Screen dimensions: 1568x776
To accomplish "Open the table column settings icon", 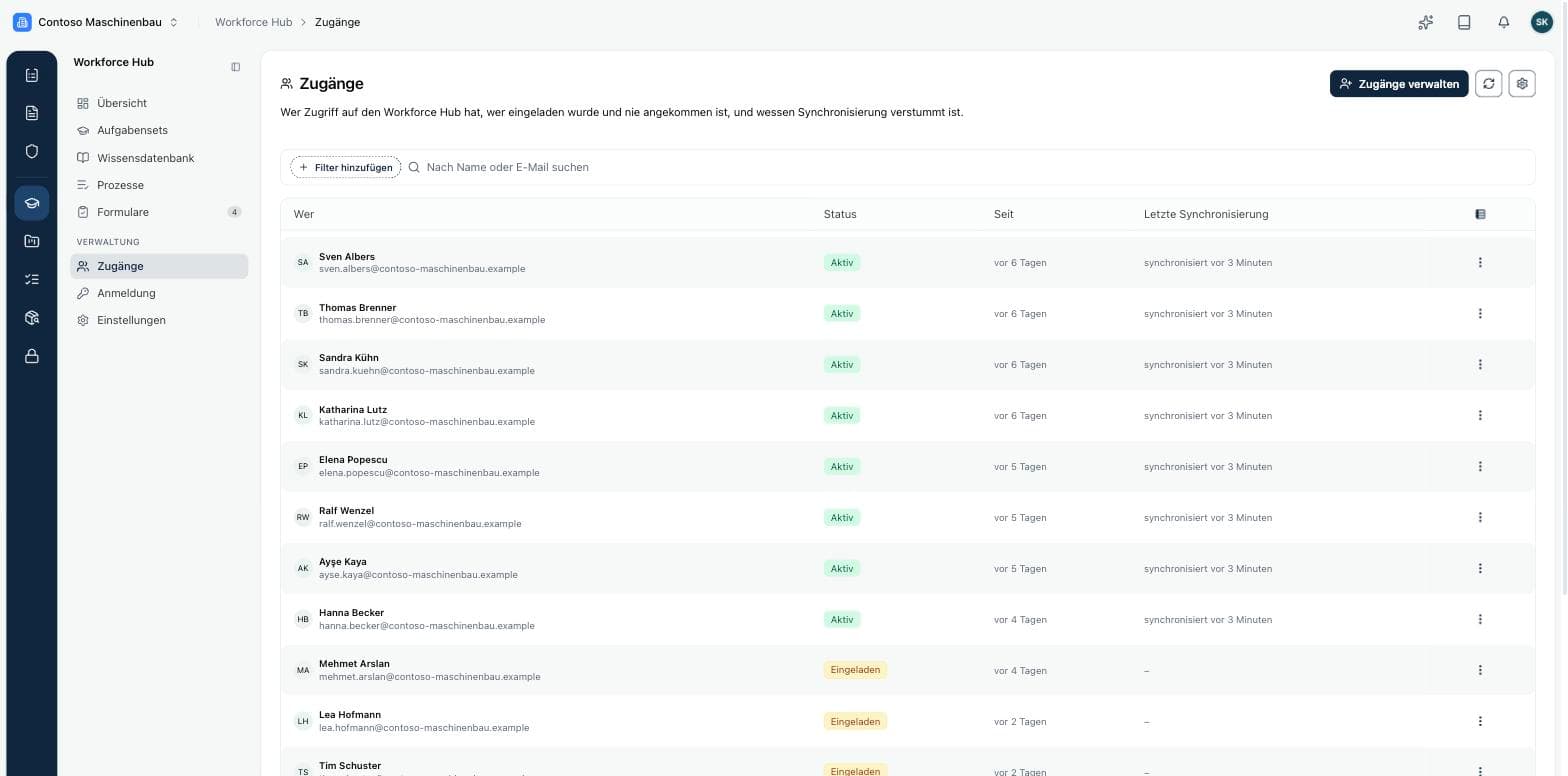I will click(x=1480, y=214).
